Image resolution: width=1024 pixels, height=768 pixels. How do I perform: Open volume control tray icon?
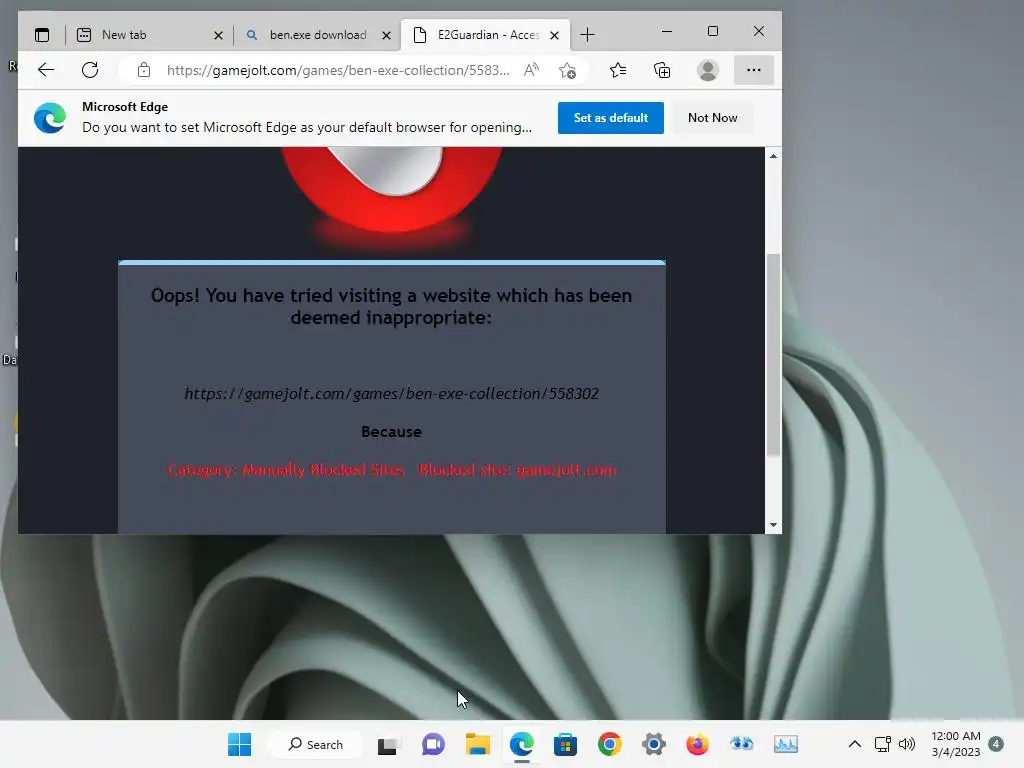pos(906,744)
